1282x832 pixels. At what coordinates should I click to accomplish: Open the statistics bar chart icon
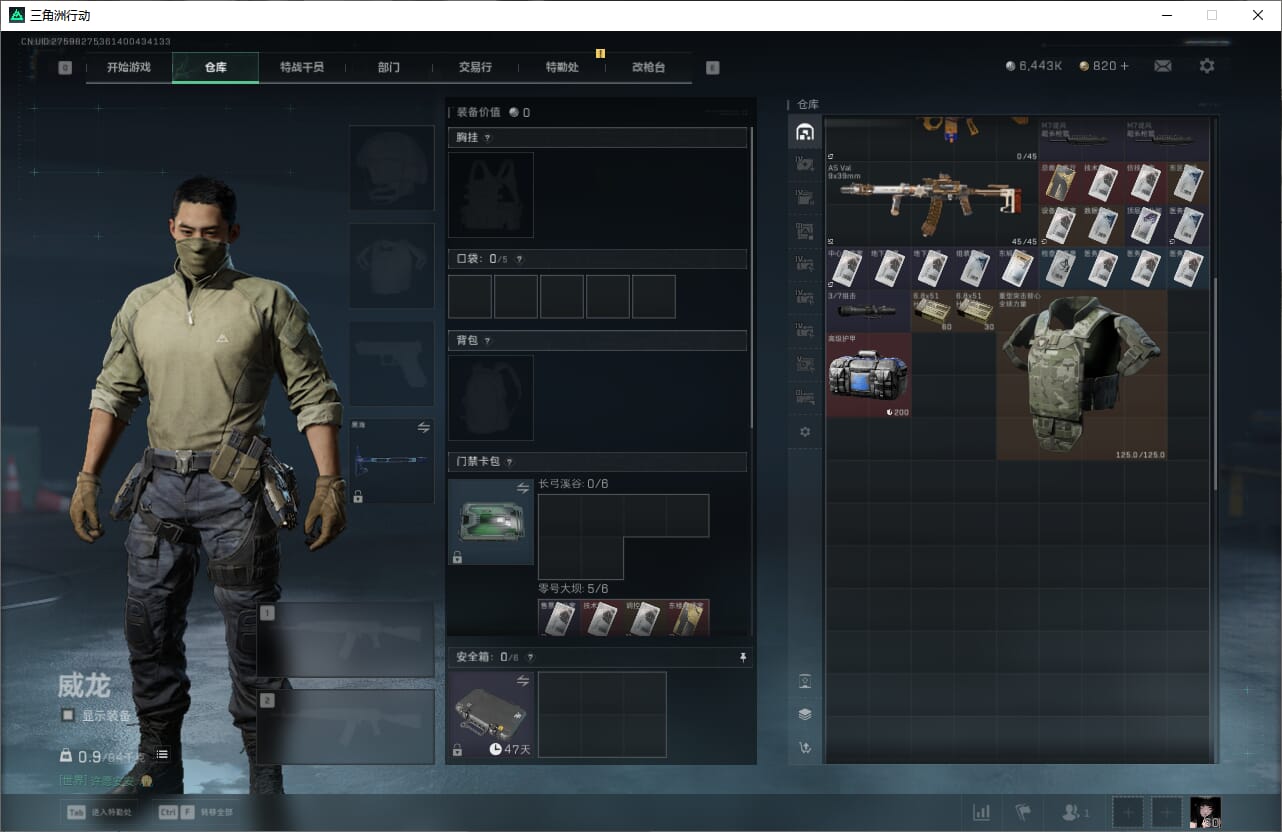[982, 812]
